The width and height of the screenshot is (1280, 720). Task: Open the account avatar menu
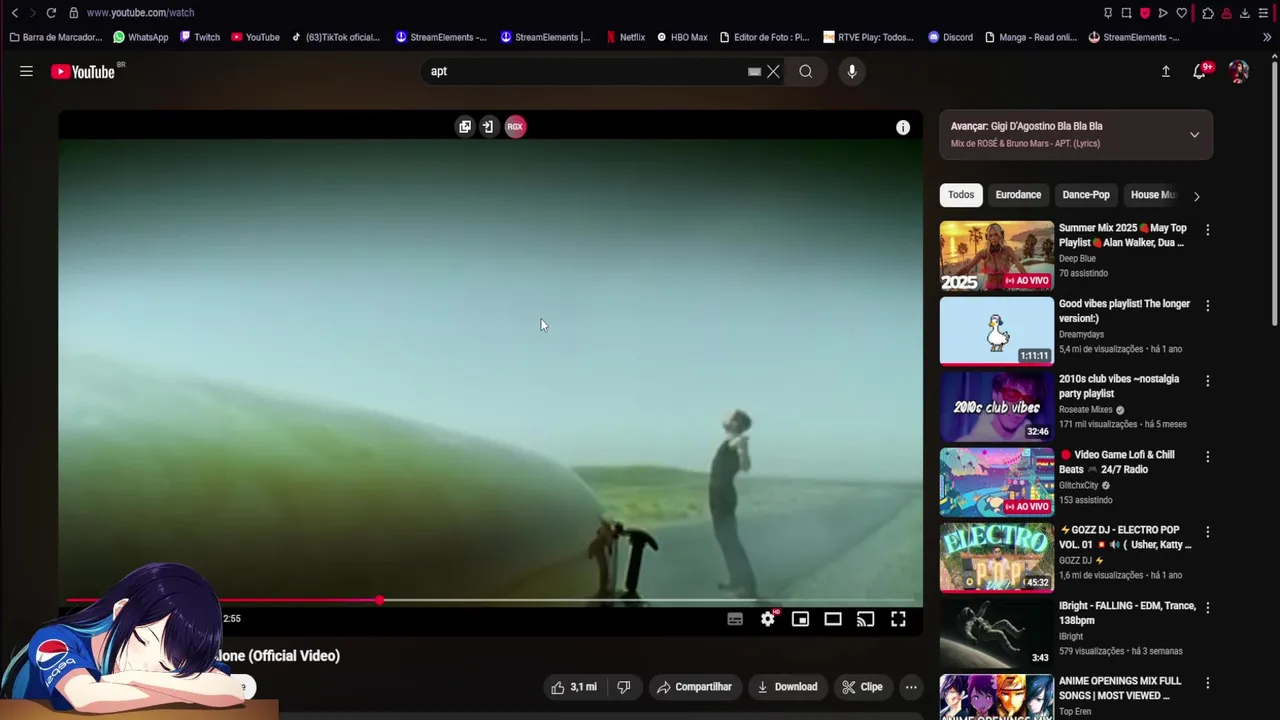pos(1239,71)
